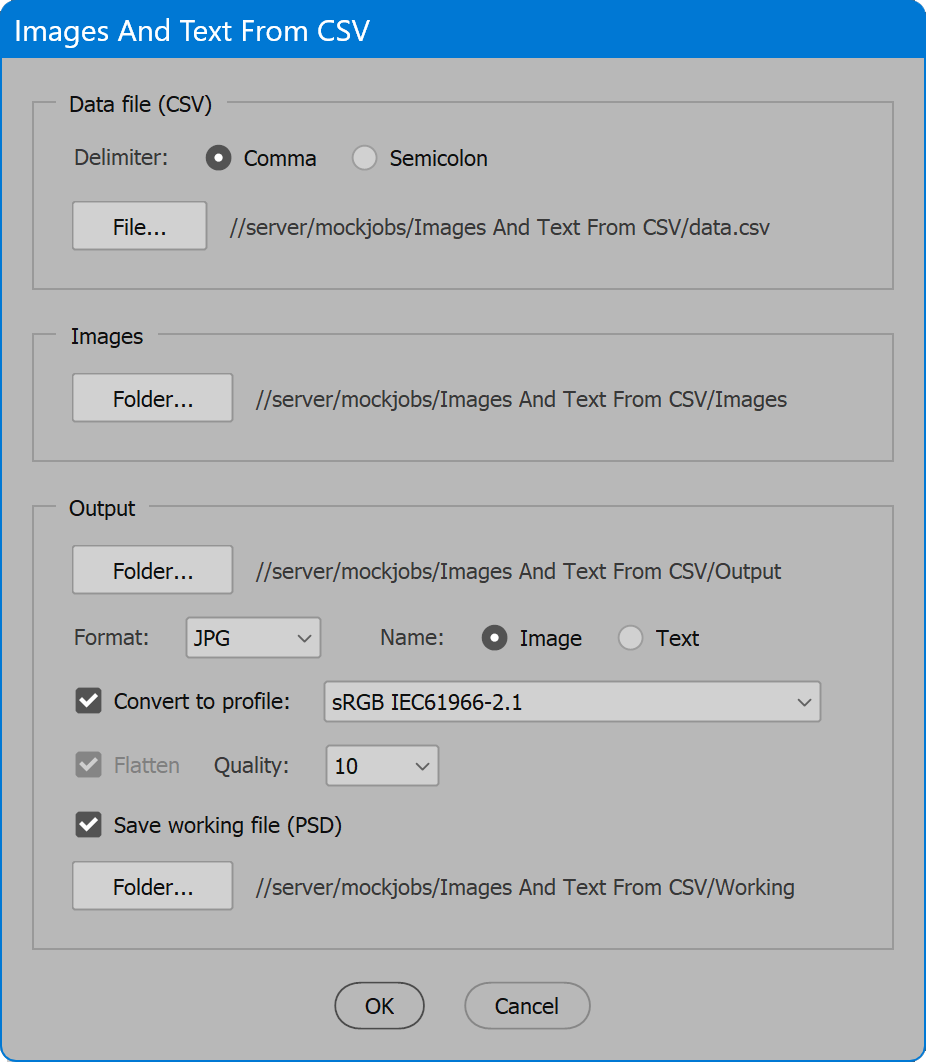
Task: Browse for the Working folder
Action: click(x=152, y=886)
